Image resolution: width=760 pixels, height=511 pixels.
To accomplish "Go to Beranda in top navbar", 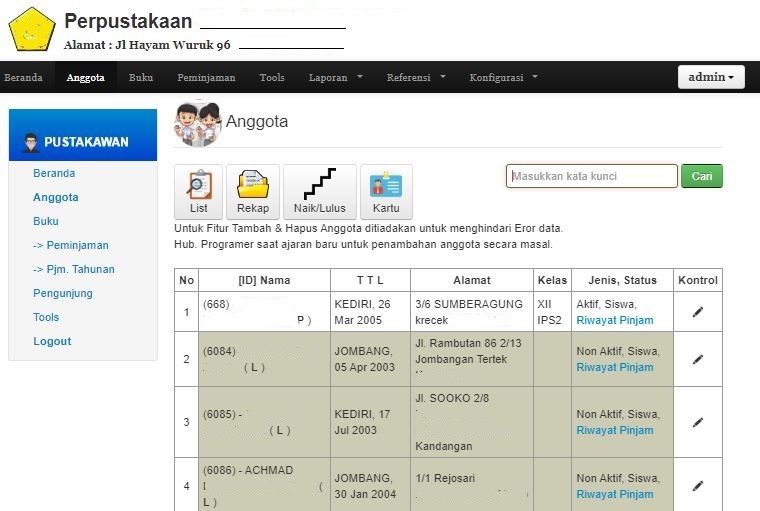I will (22, 77).
